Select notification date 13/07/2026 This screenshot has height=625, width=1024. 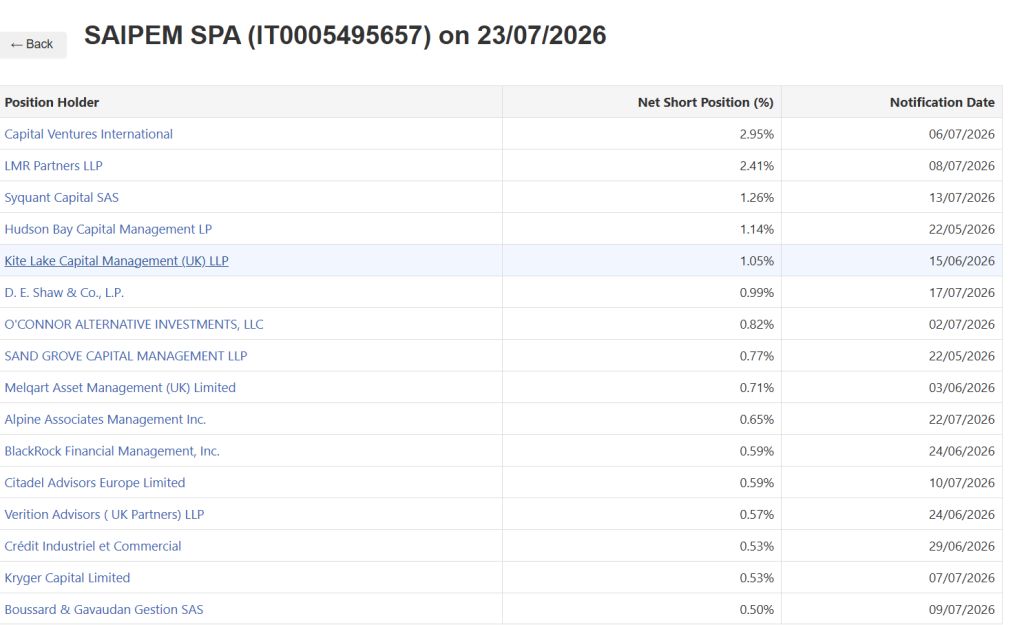[x=961, y=197]
